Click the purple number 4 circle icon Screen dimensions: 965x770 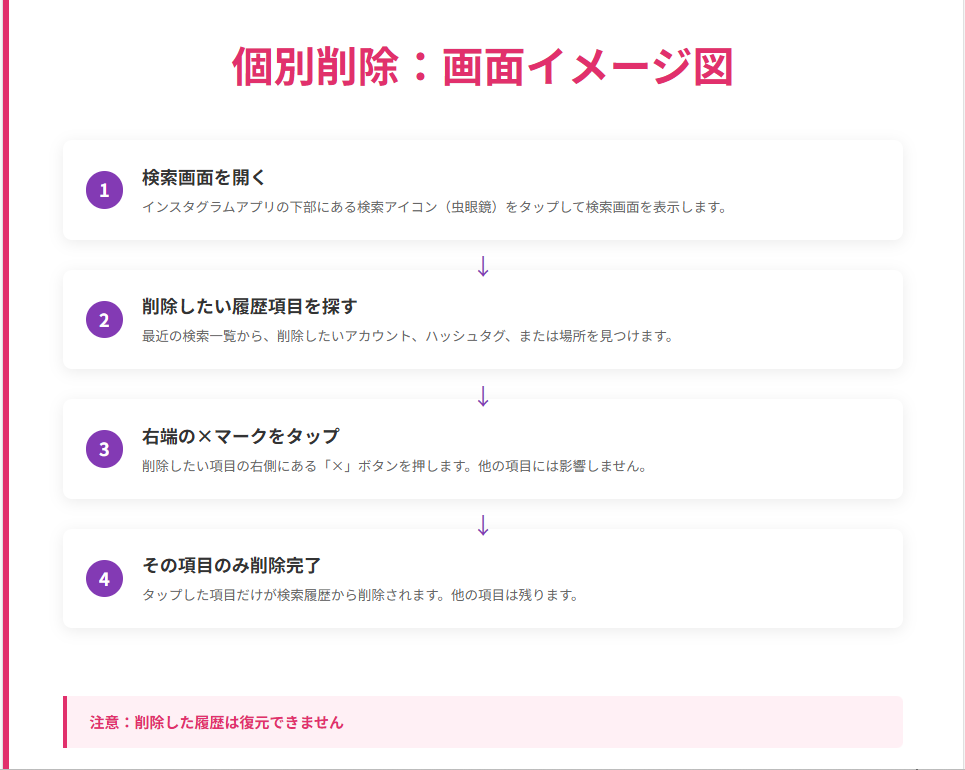tap(104, 578)
